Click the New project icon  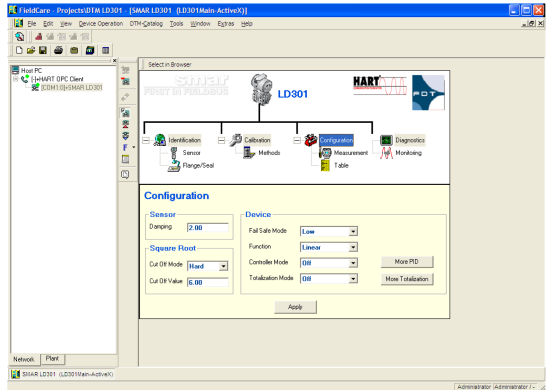tap(19, 51)
